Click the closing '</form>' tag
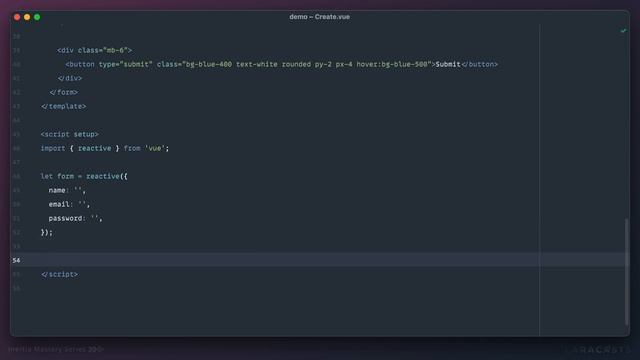The height and width of the screenshot is (360, 640). (x=63, y=92)
